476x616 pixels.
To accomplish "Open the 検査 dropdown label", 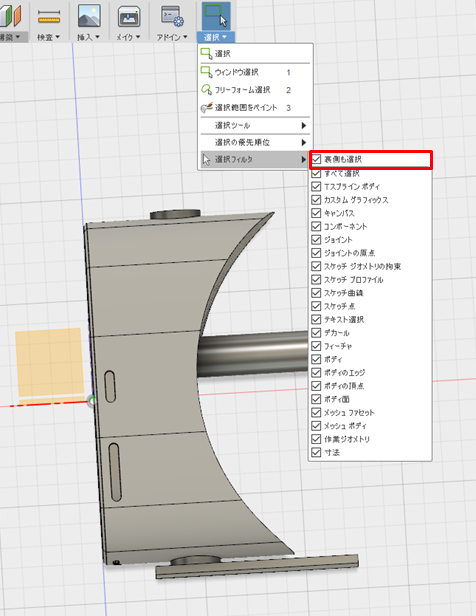I will (x=49, y=37).
